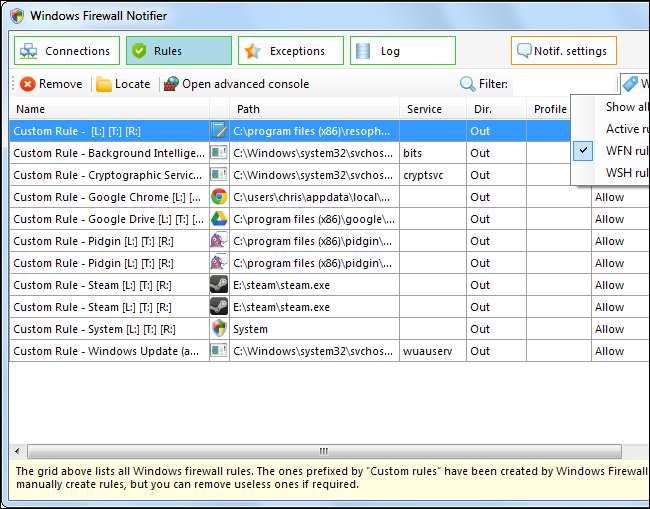Select the Active rules filter option

[x=626, y=129]
